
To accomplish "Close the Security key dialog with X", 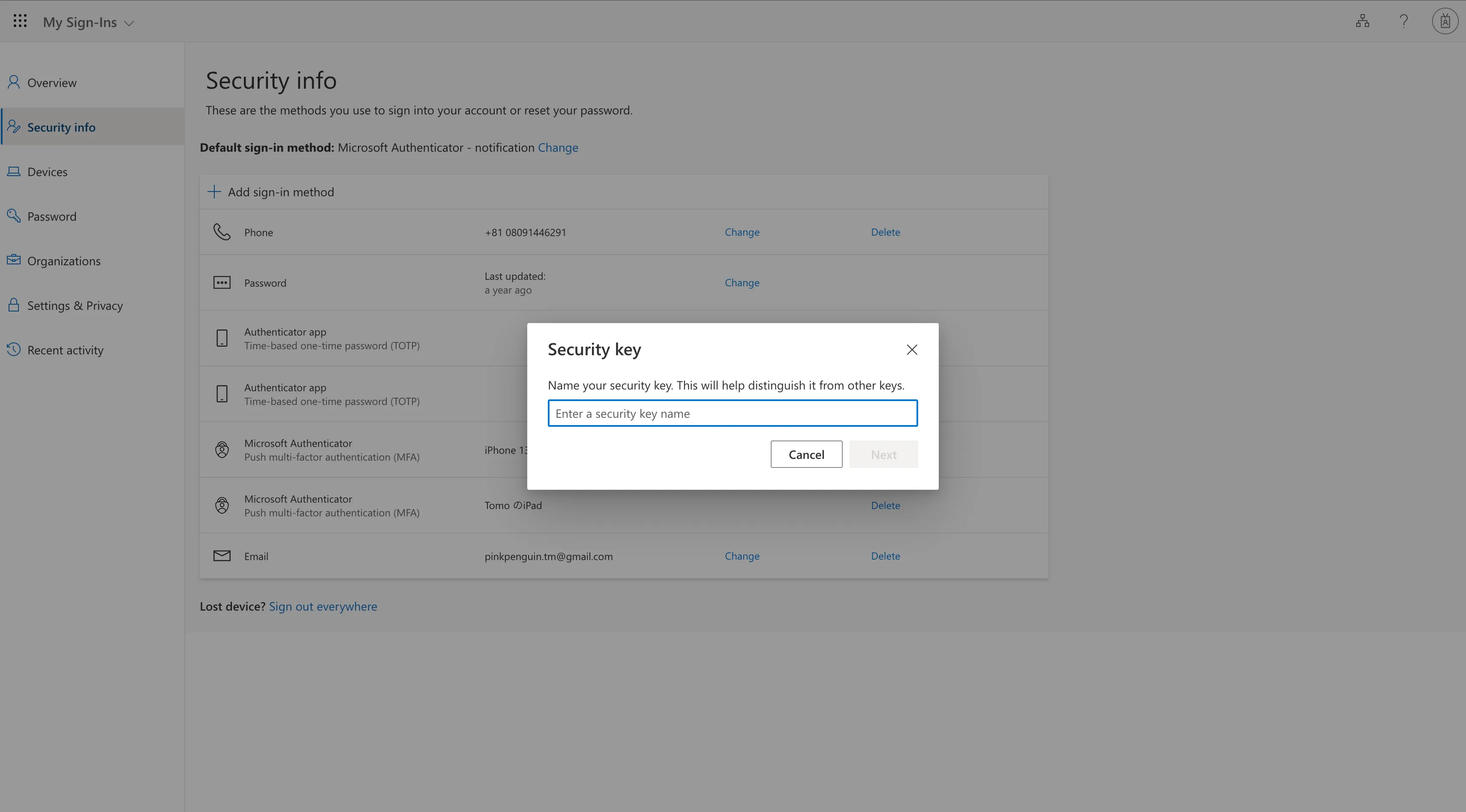I will (912, 350).
